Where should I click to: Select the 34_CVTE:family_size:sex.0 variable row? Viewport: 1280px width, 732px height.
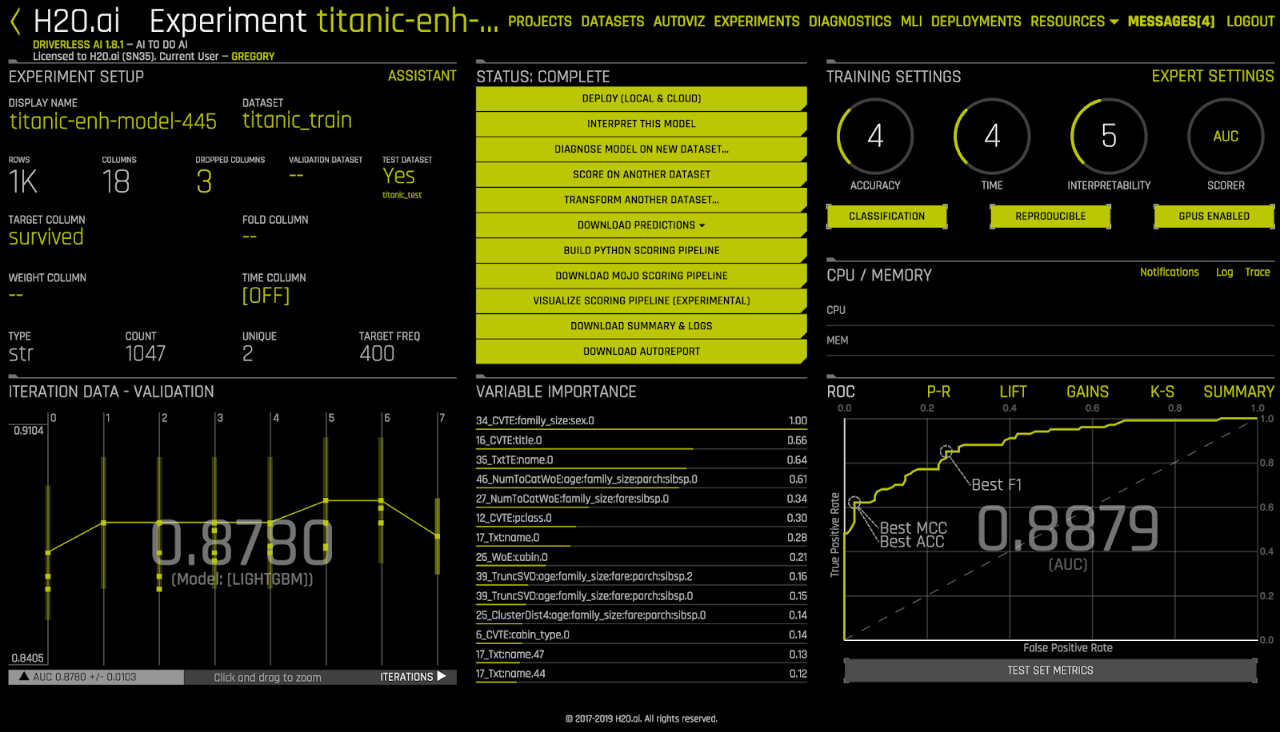click(x=641, y=421)
